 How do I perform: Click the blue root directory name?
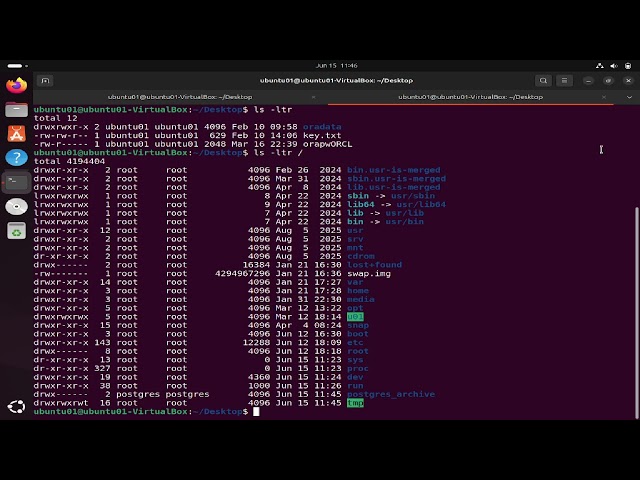coord(358,351)
